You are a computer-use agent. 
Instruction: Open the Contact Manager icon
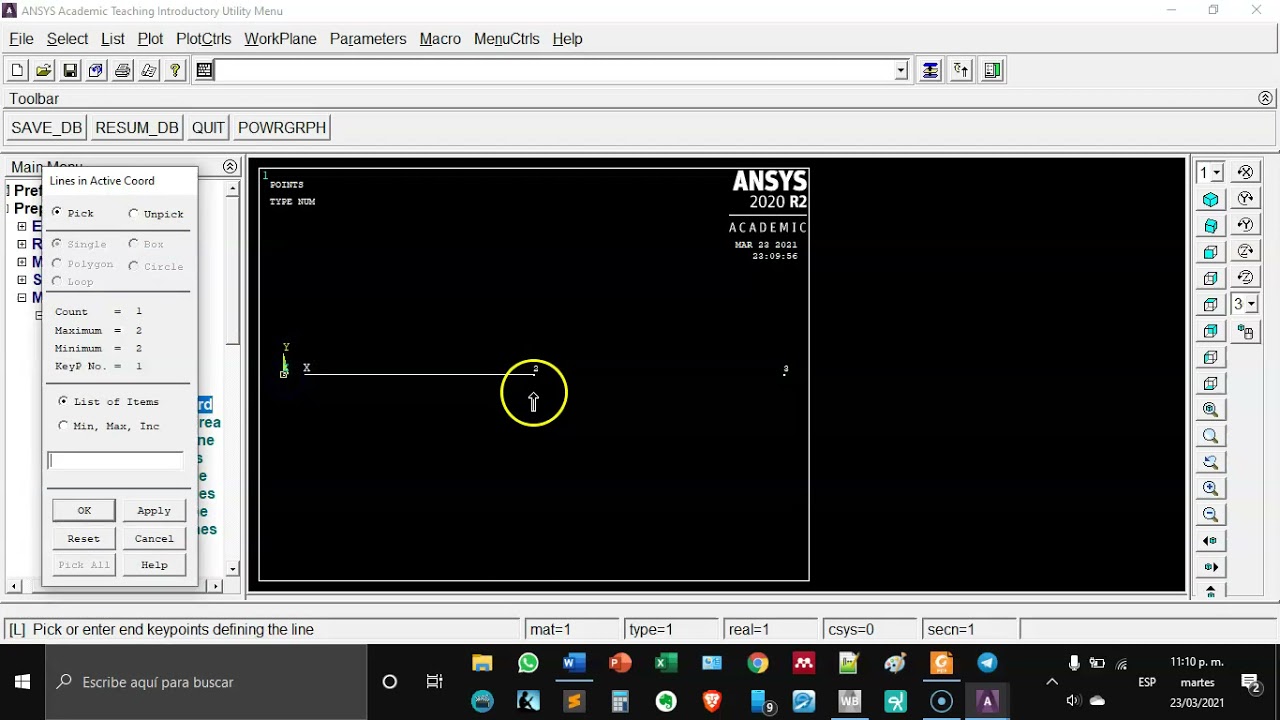[x=992, y=70]
